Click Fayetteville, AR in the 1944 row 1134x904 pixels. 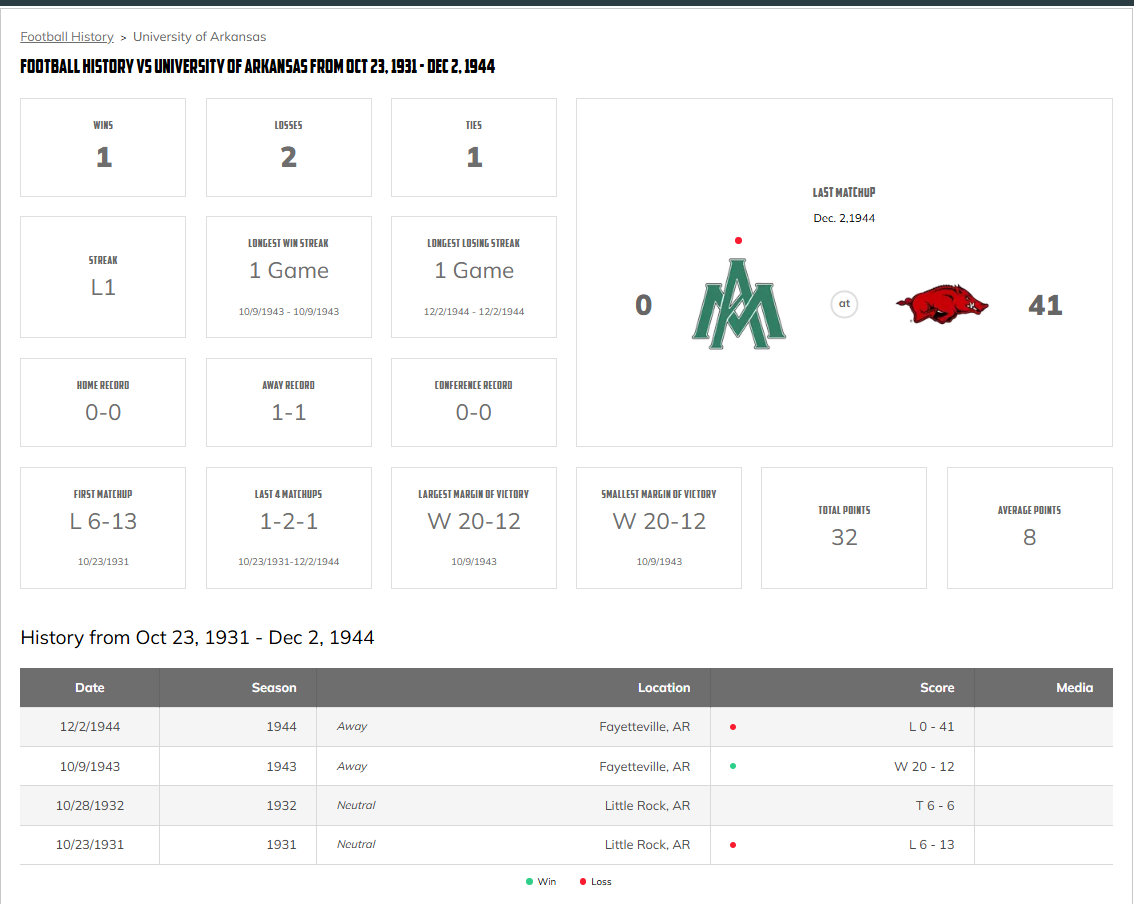tap(644, 727)
